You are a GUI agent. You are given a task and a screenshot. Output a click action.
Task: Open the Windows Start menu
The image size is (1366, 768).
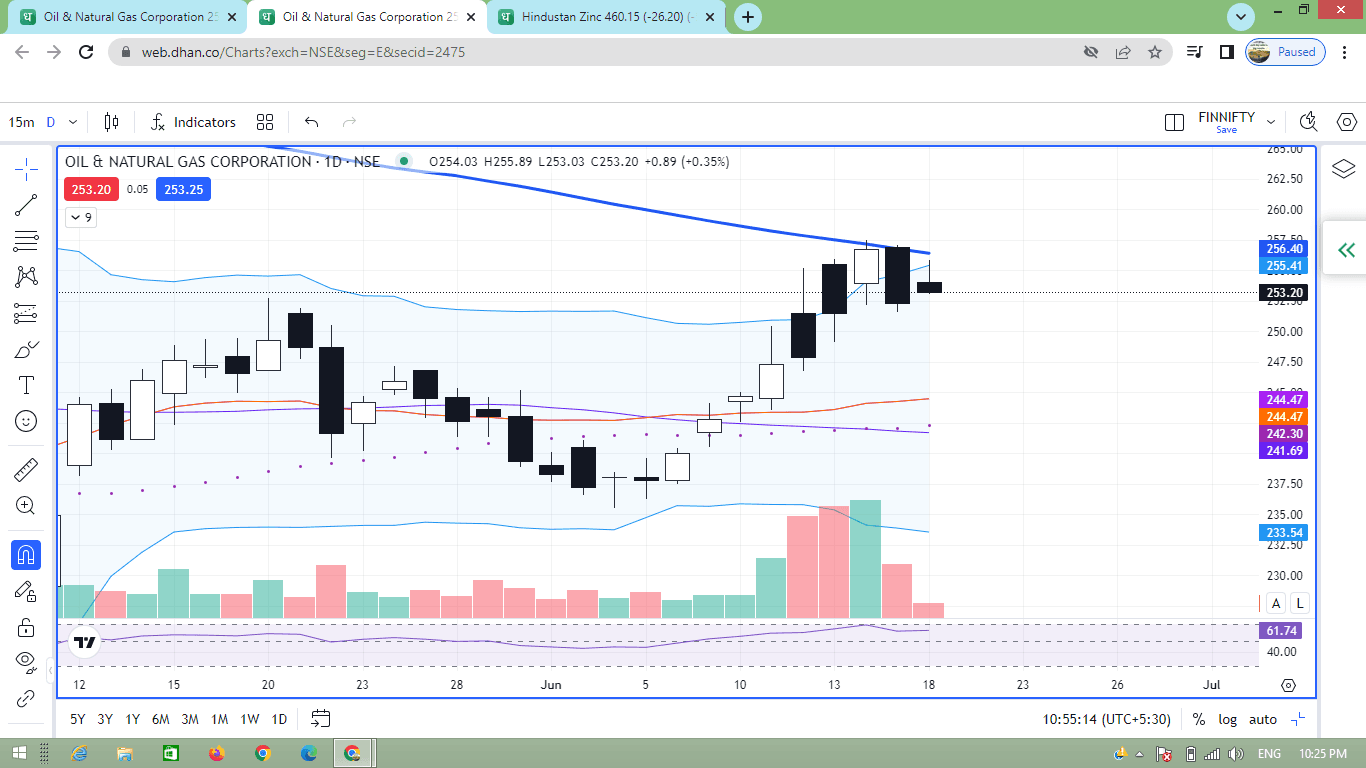coord(18,753)
